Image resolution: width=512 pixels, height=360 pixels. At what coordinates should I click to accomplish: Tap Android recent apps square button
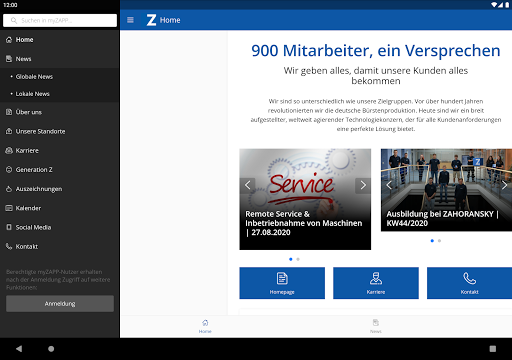point(493,349)
